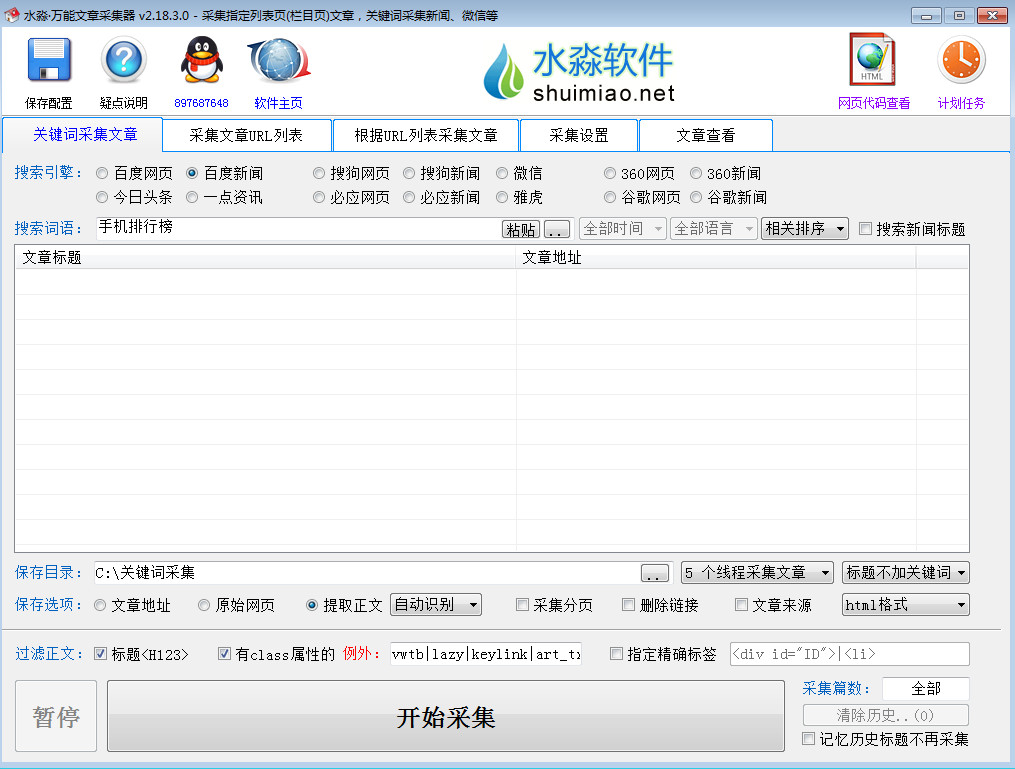Enable 指定精确标签 checkbox
Screen dimensions: 1015x769
point(616,654)
